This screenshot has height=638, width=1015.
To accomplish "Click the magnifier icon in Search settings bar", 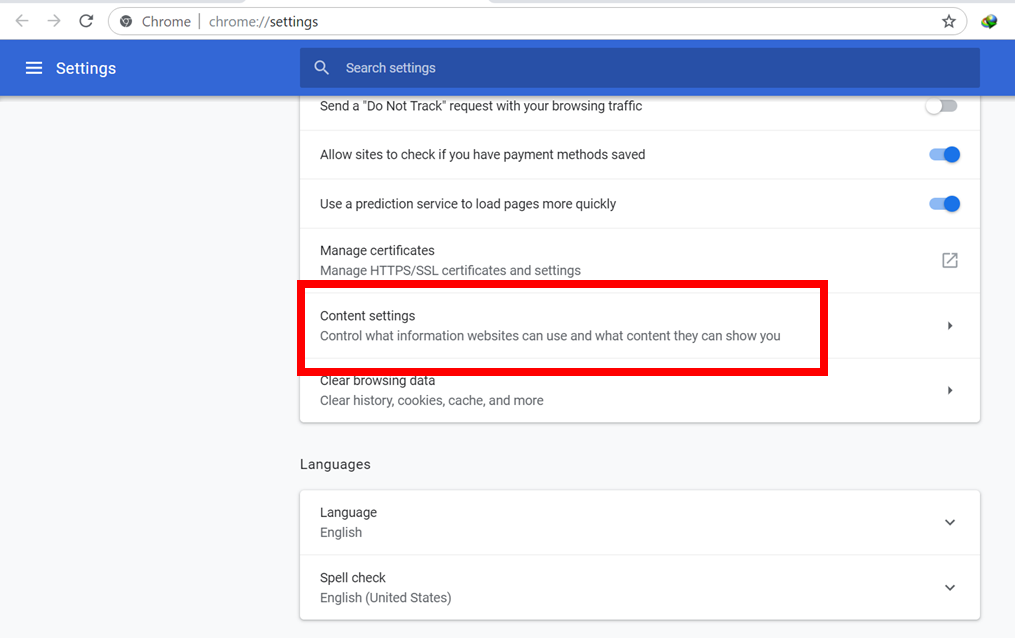I will pyautogui.click(x=321, y=68).
